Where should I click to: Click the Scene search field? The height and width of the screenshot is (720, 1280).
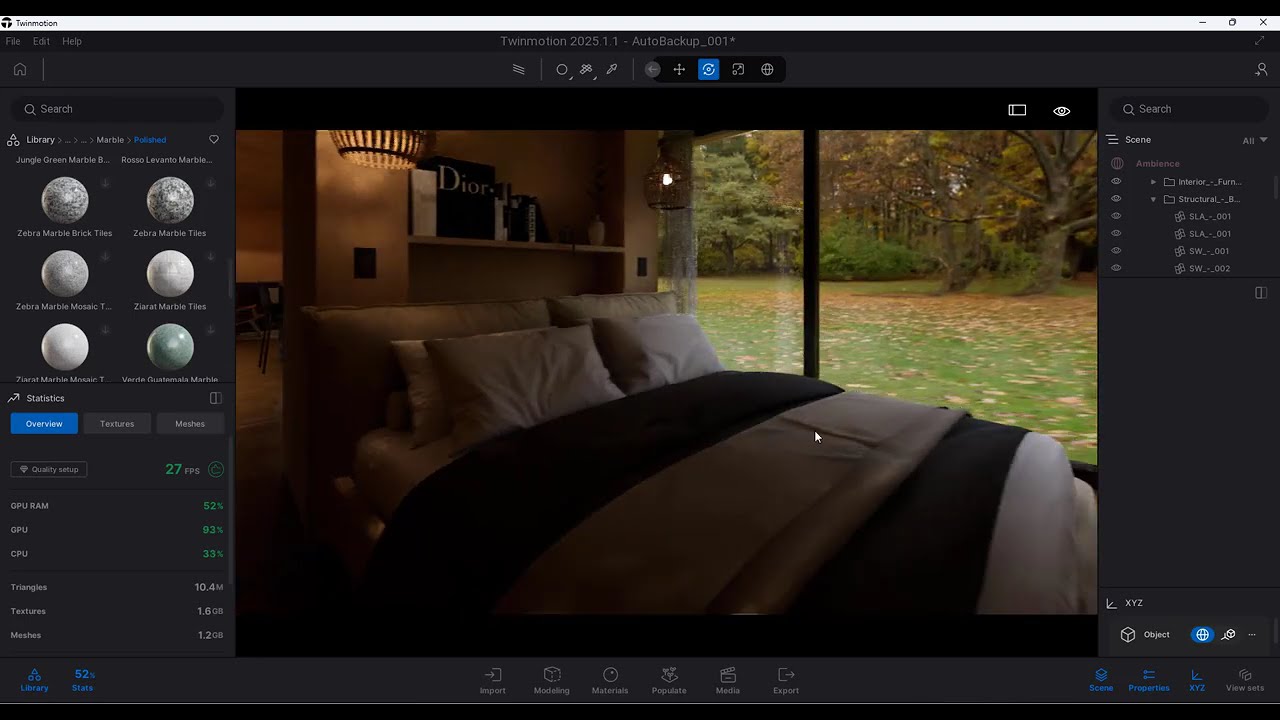[x=1189, y=109]
